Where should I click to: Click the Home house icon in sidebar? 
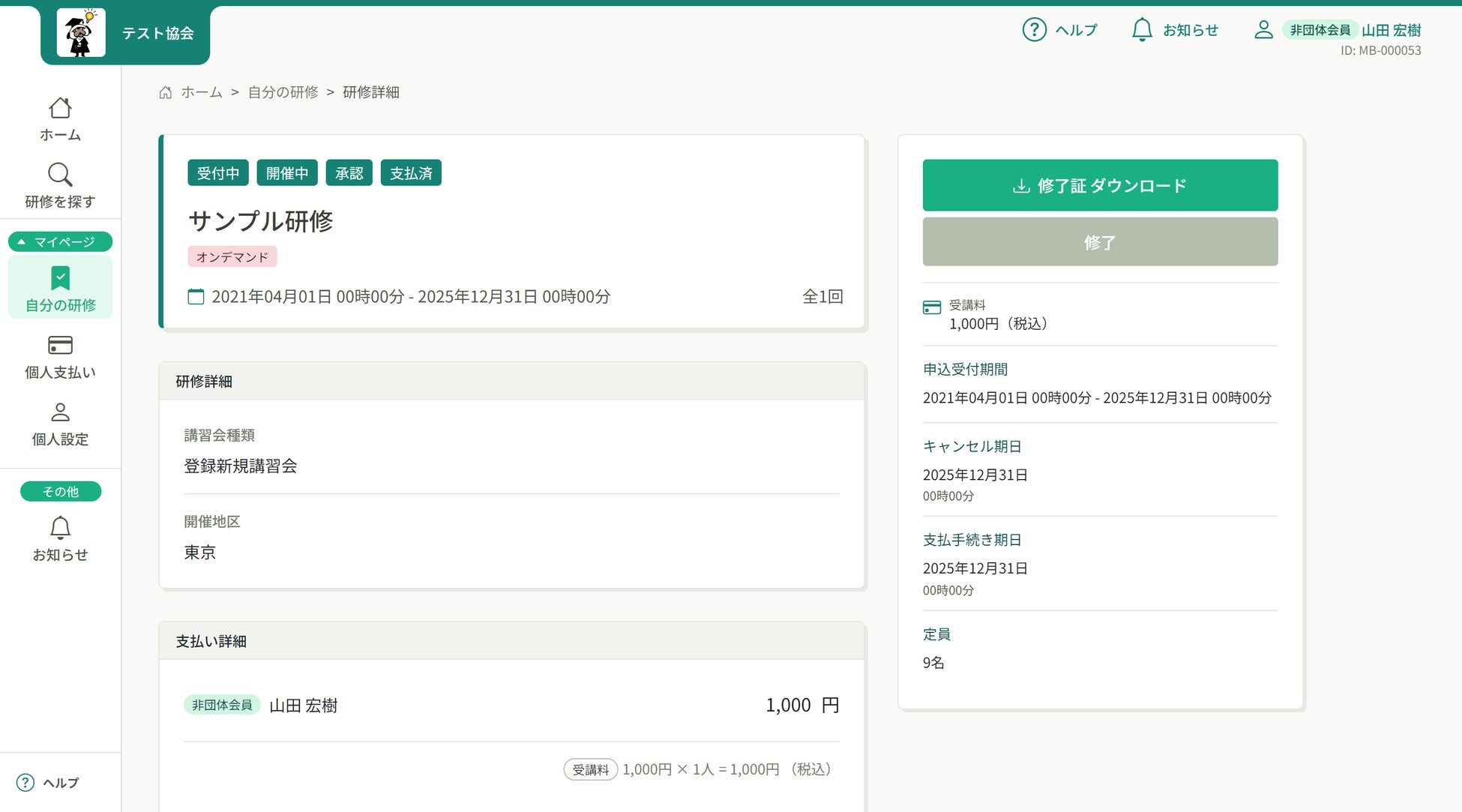(x=60, y=109)
